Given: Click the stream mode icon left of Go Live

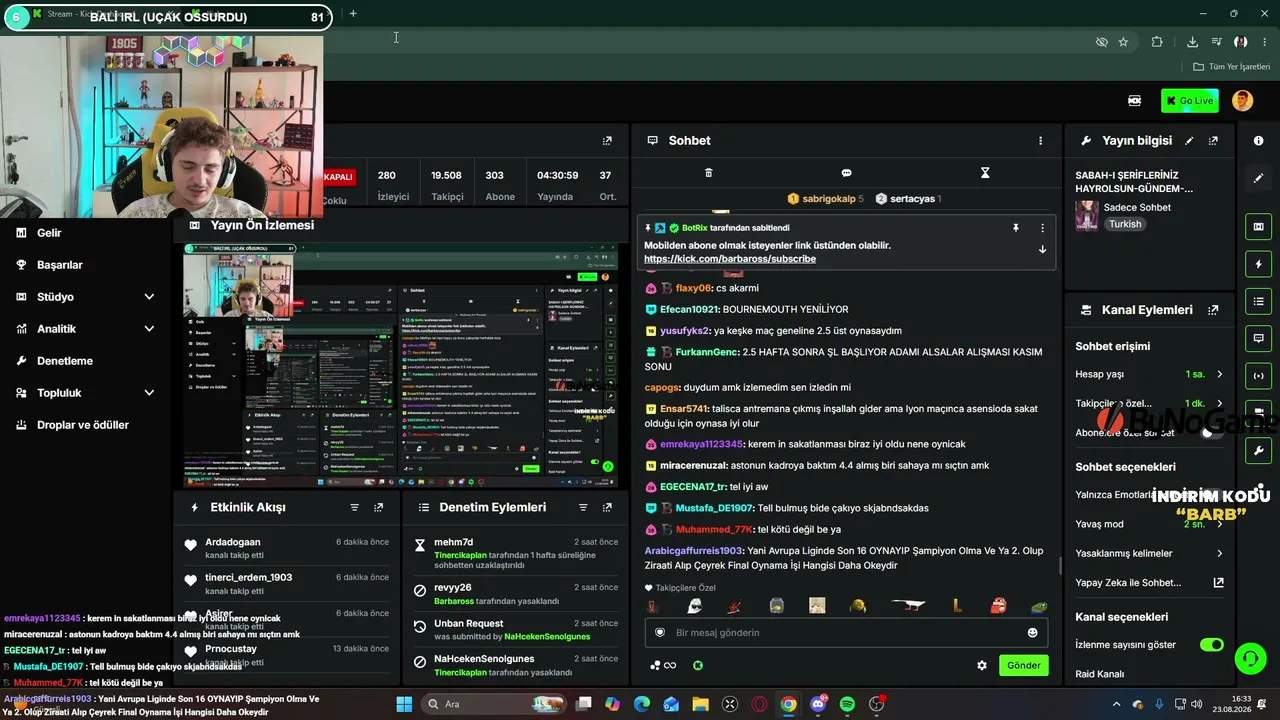Looking at the screenshot, I should (1134, 100).
